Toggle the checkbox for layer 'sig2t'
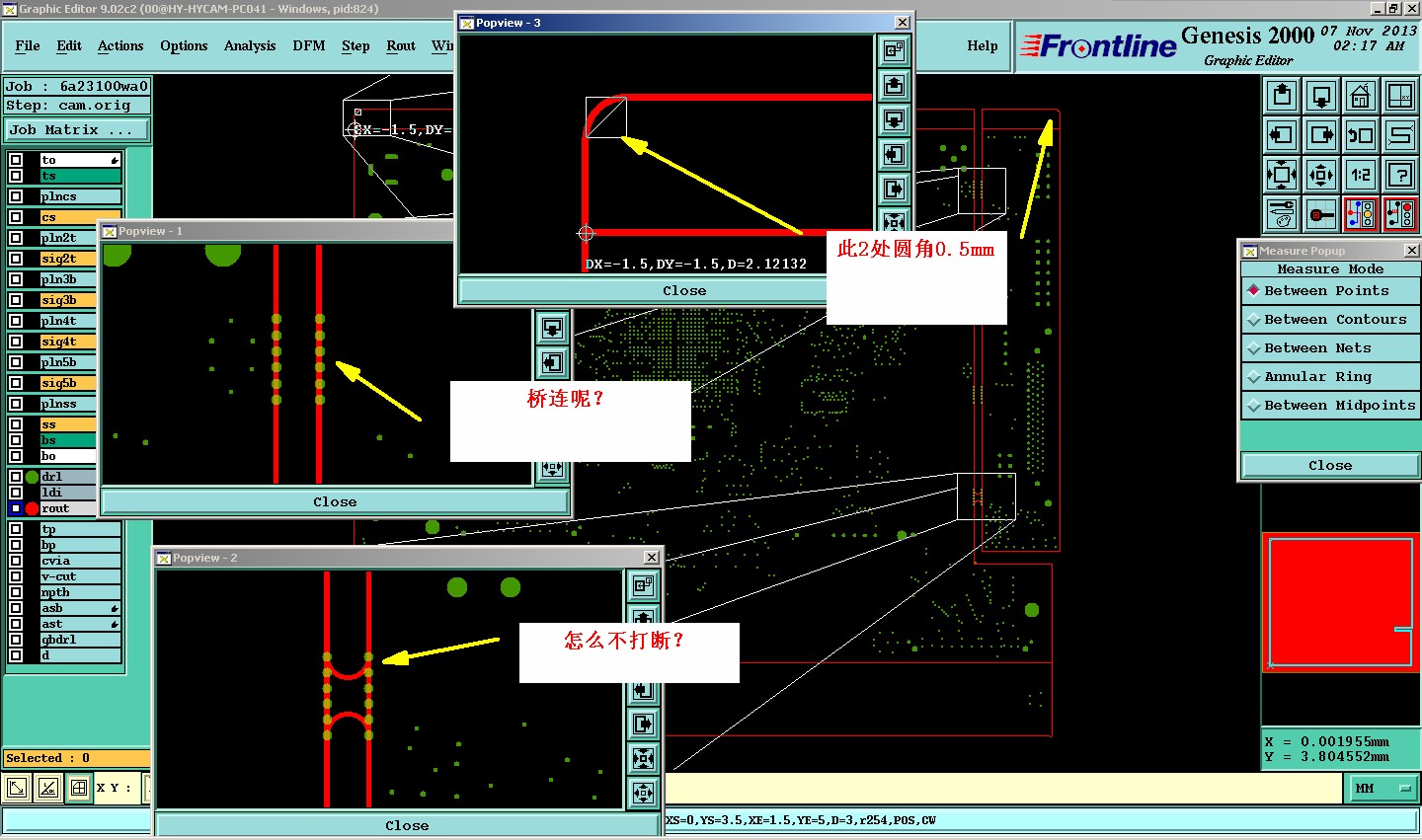The height and width of the screenshot is (840, 1422). [16, 259]
